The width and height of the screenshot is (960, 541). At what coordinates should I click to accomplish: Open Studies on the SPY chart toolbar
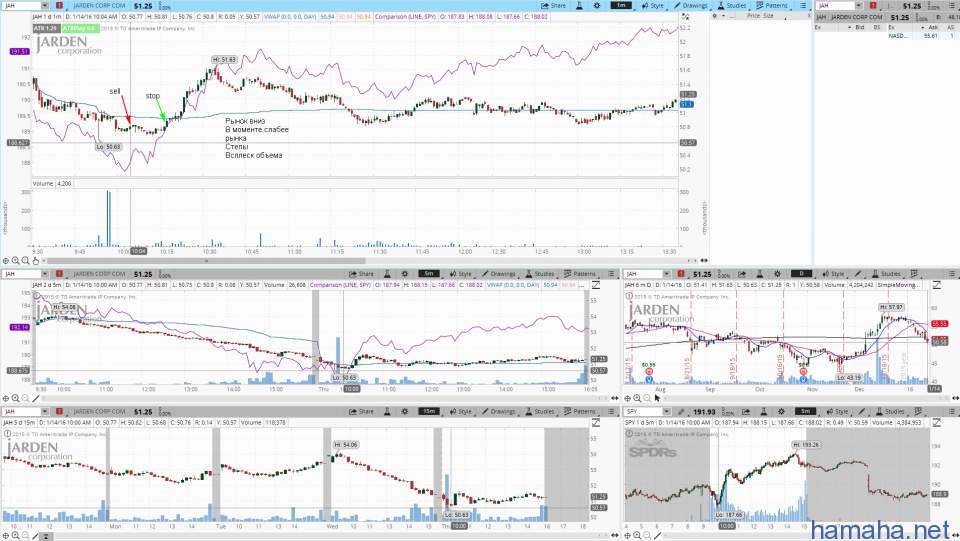pos(890,411)
